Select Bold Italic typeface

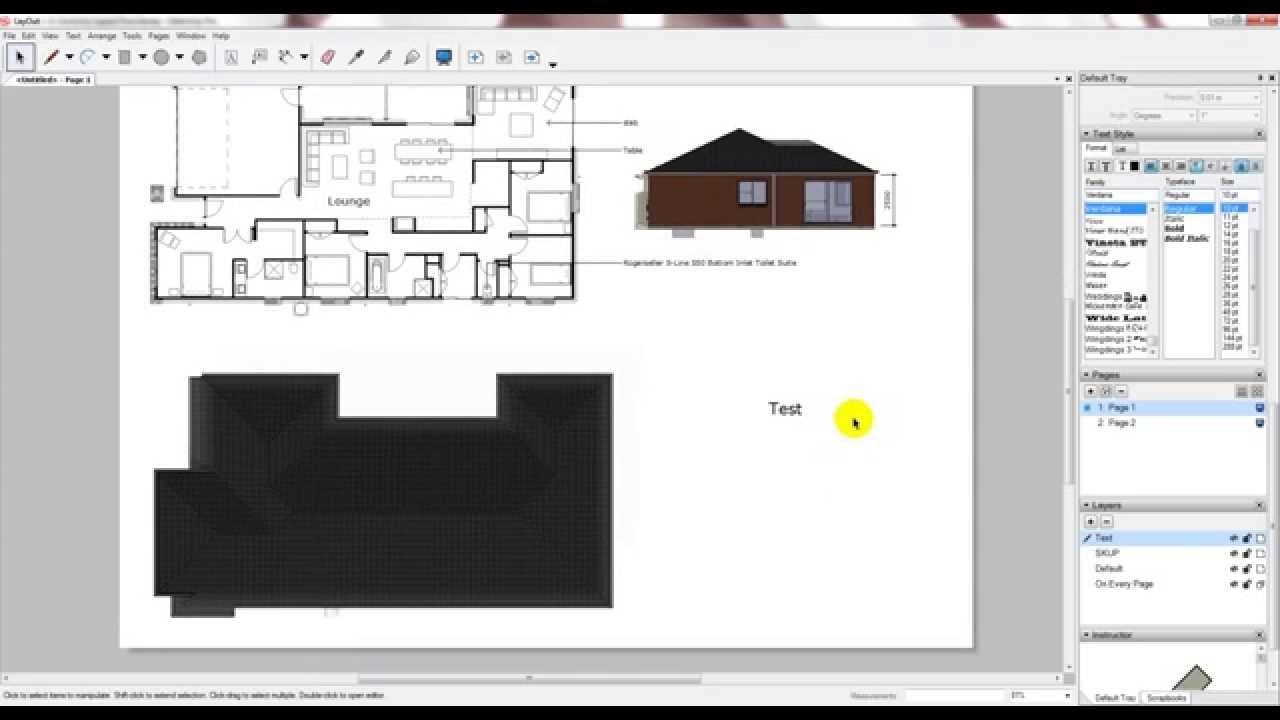pos(1187,238)
